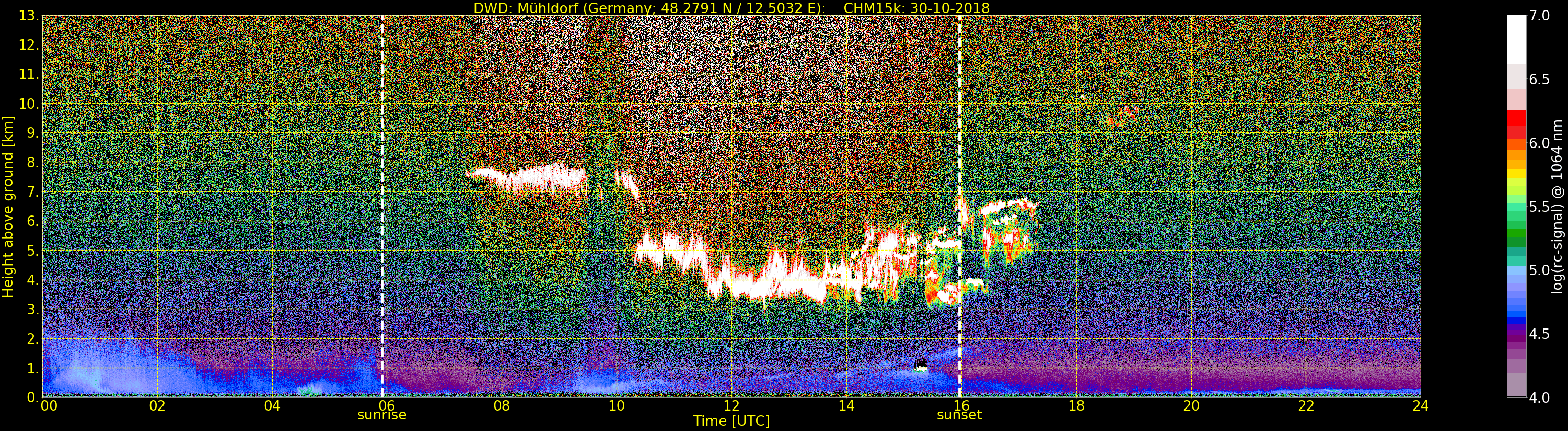Click the white dashed sunrise marker line
Image resolution: width=1568 pixels, height=431 pixels.
click(382, 206)
